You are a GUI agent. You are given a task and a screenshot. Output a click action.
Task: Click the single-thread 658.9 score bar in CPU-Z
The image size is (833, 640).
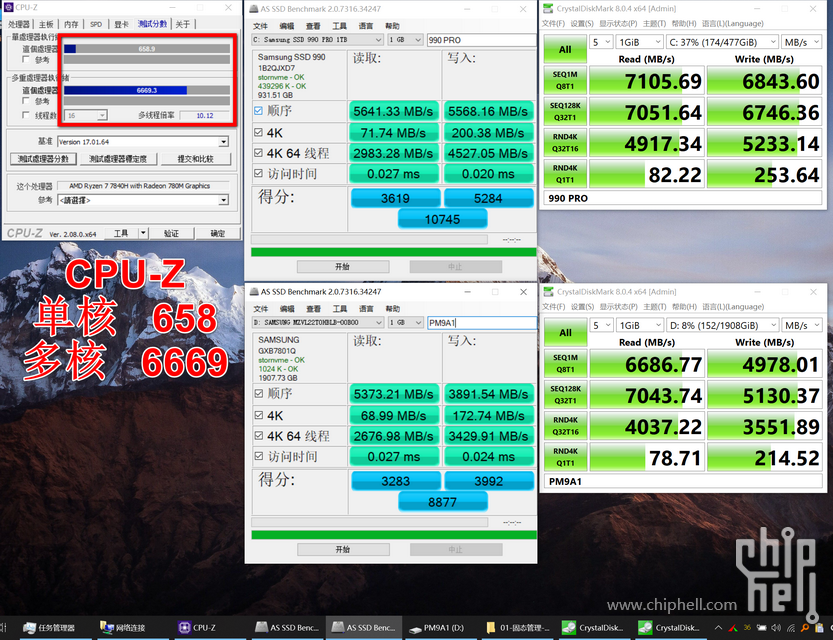click(147, 49)
